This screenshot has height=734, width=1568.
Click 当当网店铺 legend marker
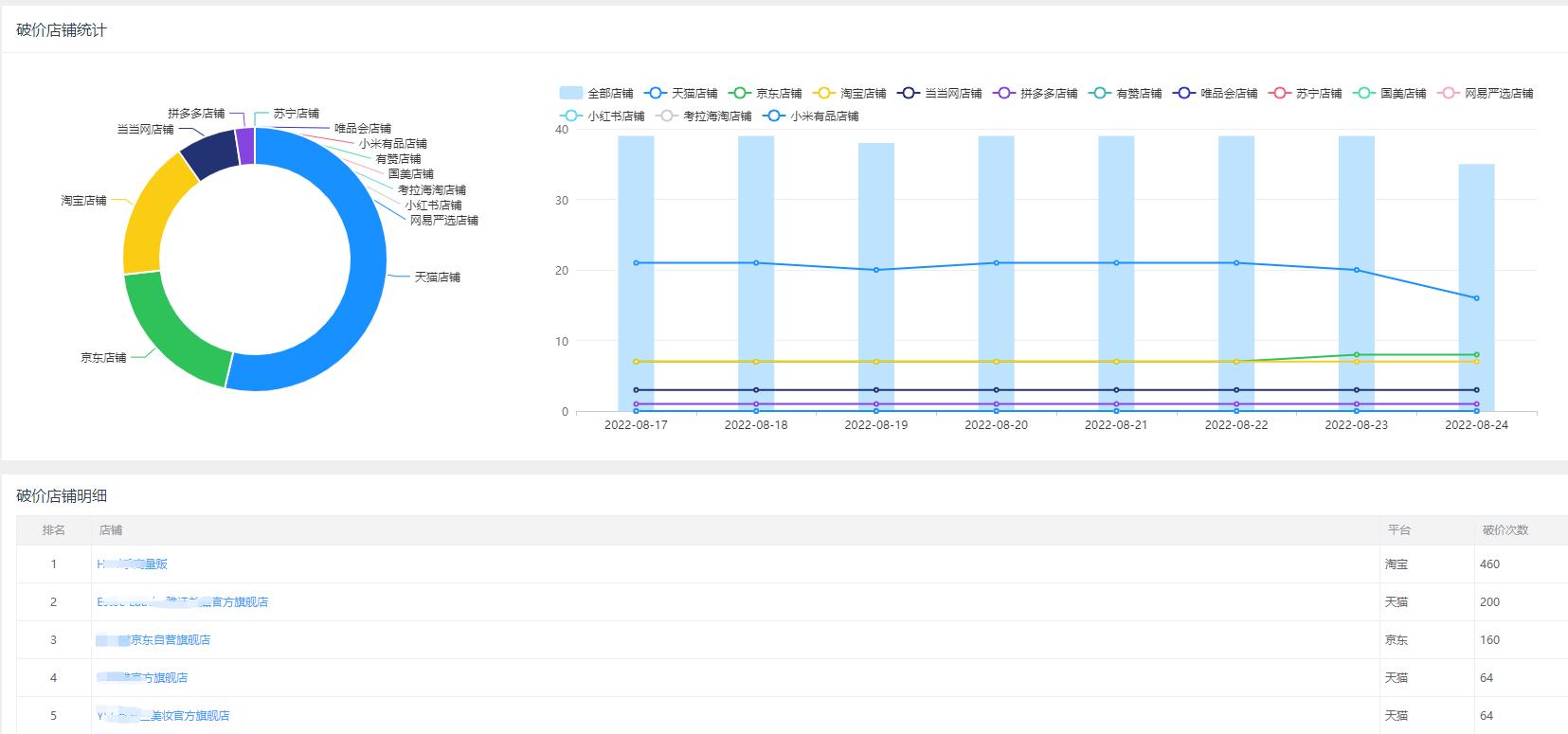[909, 93]
